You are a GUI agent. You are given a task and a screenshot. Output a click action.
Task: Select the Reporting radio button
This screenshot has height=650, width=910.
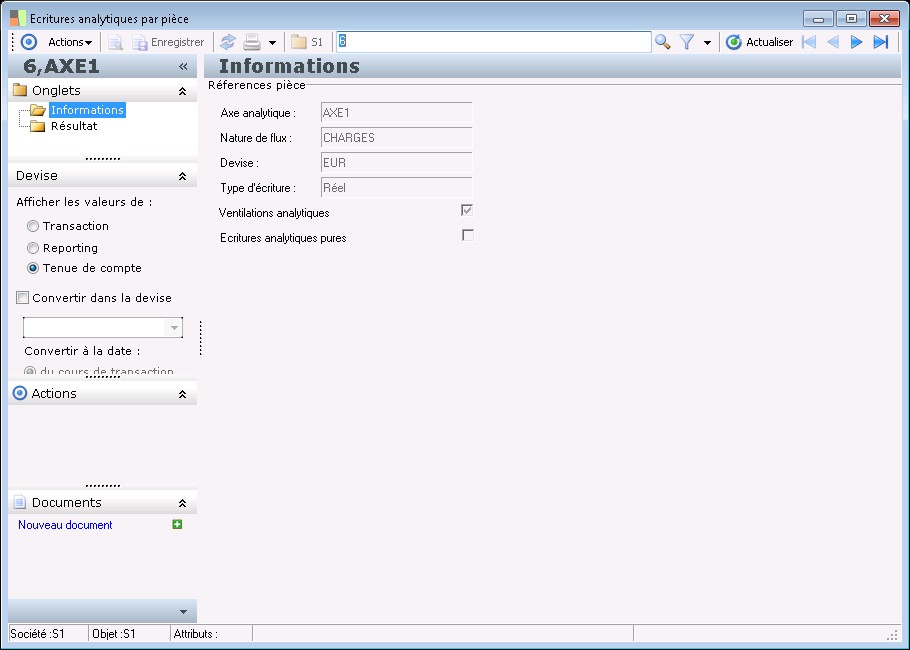(x=33, y=248)
